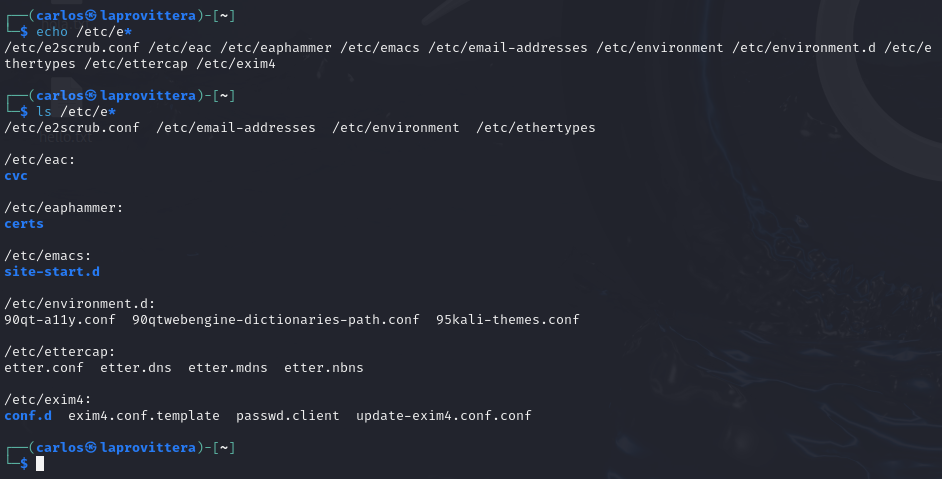Image resolution: width=942 pixels, height=479 pixels.
Task: Click the 'passwd.client' file entry
Action: [287, 416]
